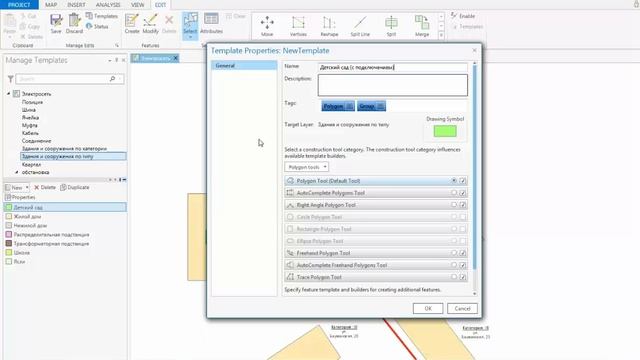Remove the Polygon tag
Viewport: 640px width, 360px height.
(x=349, y=106)
